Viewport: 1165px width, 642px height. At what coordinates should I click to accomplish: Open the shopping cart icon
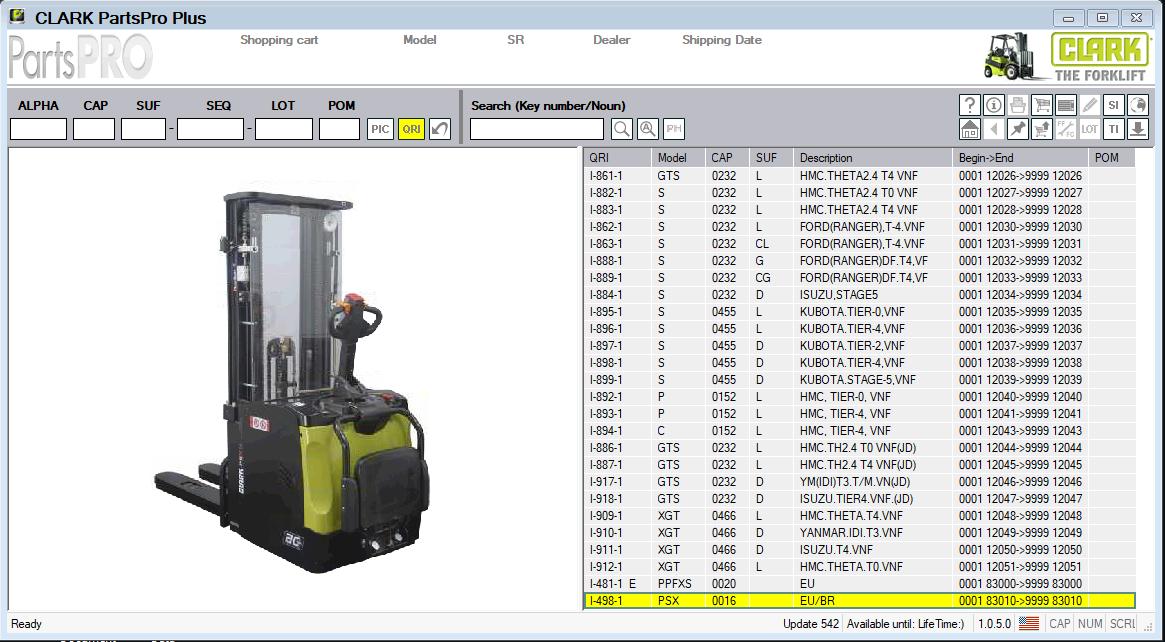[1041, 105]
